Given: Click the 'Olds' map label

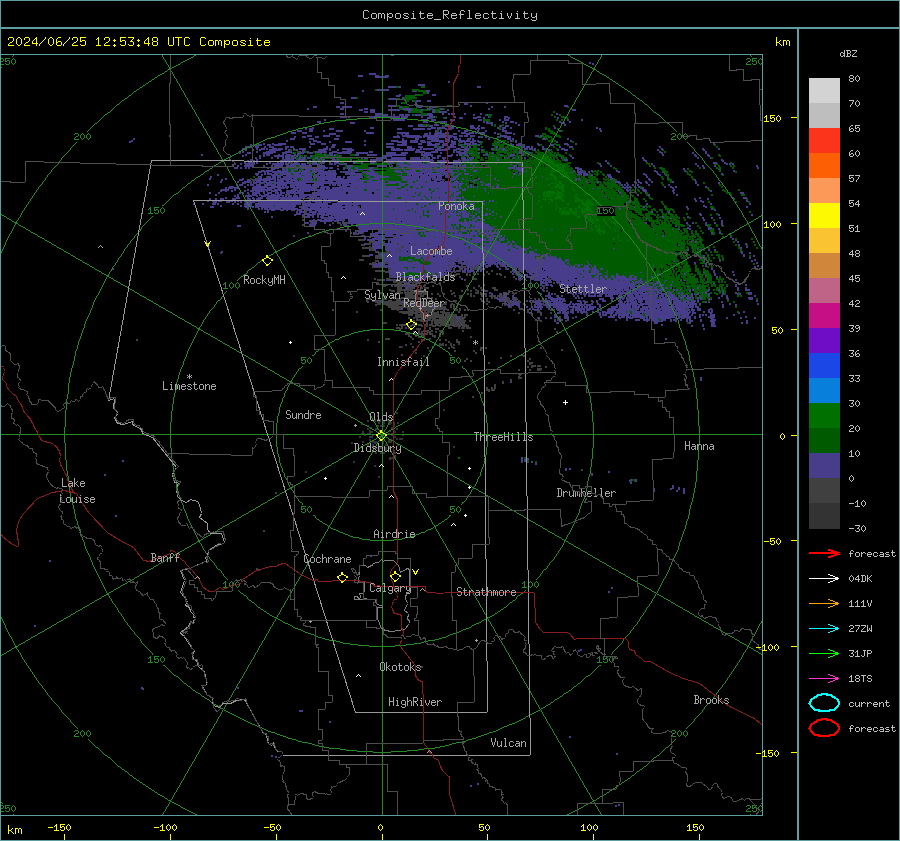Looking at the screenshot, I should pos(381,417).
